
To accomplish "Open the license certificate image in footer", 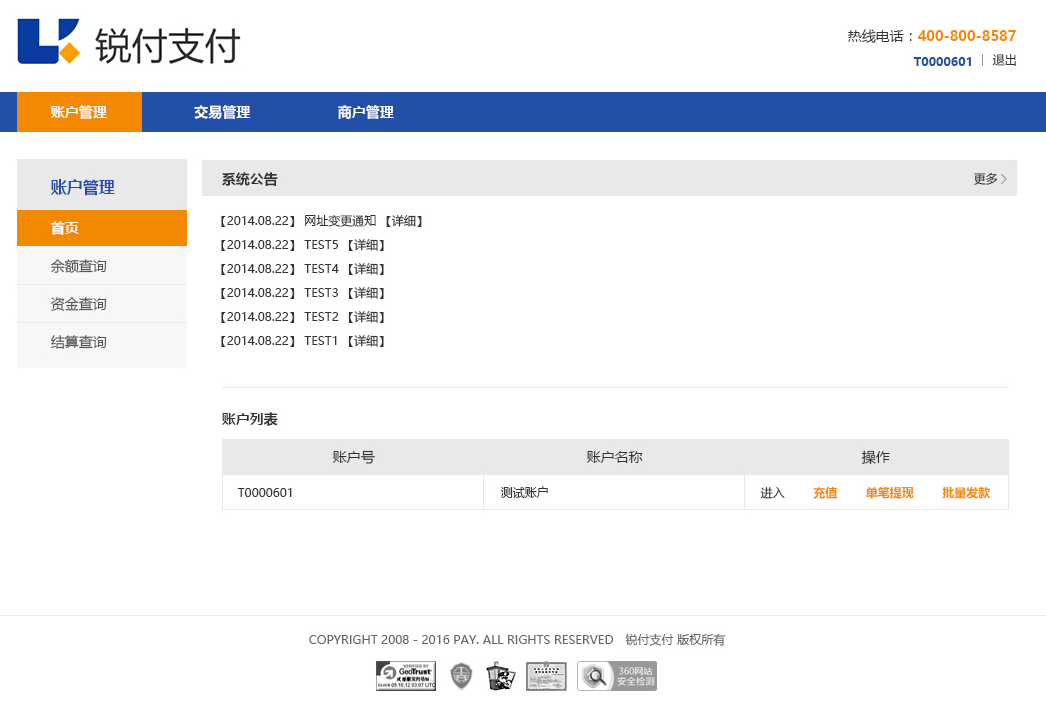I will 546,676.
